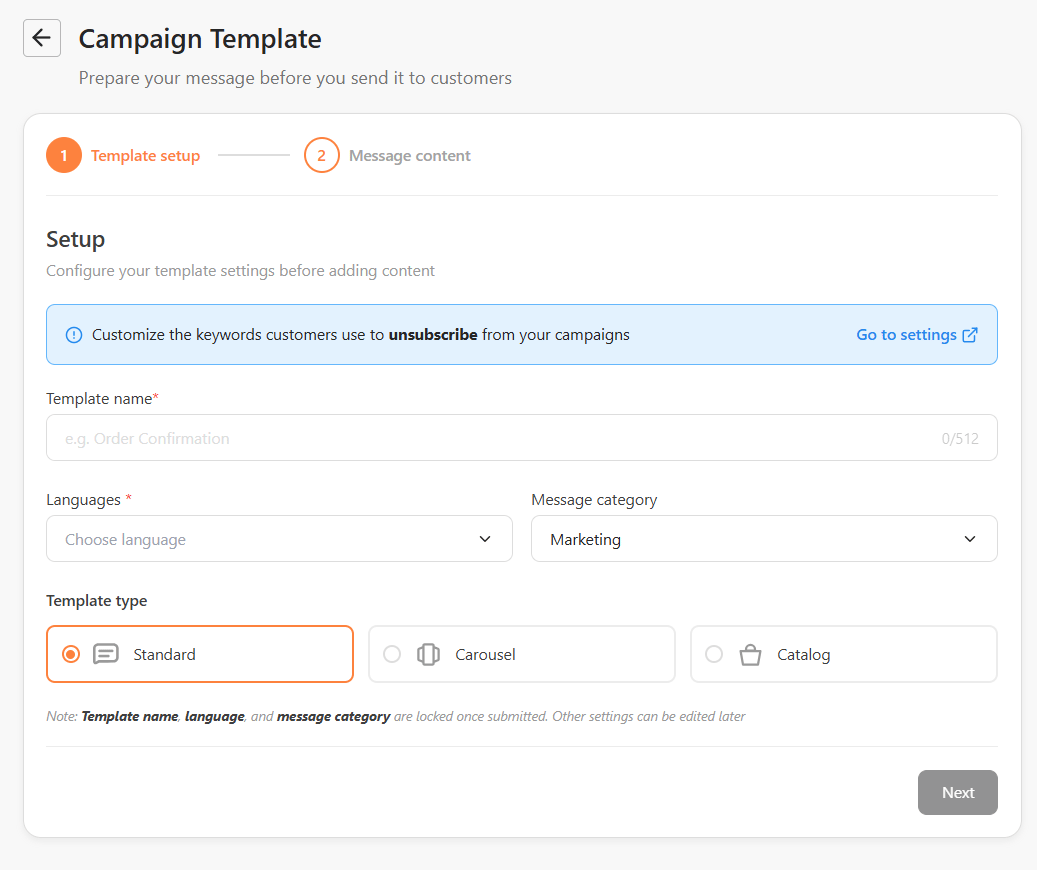Click the Catalog label text
Viewport: 1037px width, 870px height.
804,655
